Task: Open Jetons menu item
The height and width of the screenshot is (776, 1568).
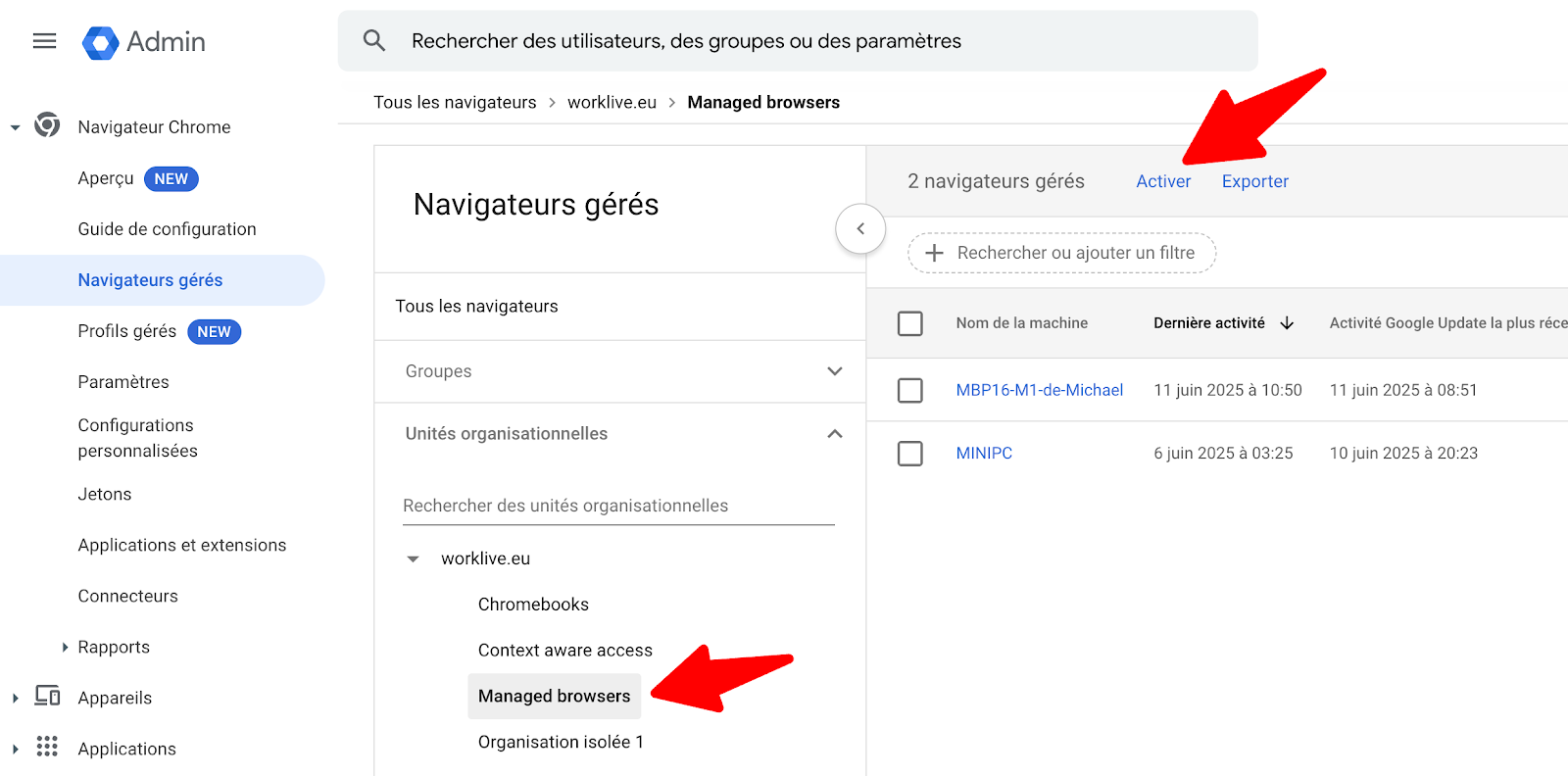Action: coord(104,494)
